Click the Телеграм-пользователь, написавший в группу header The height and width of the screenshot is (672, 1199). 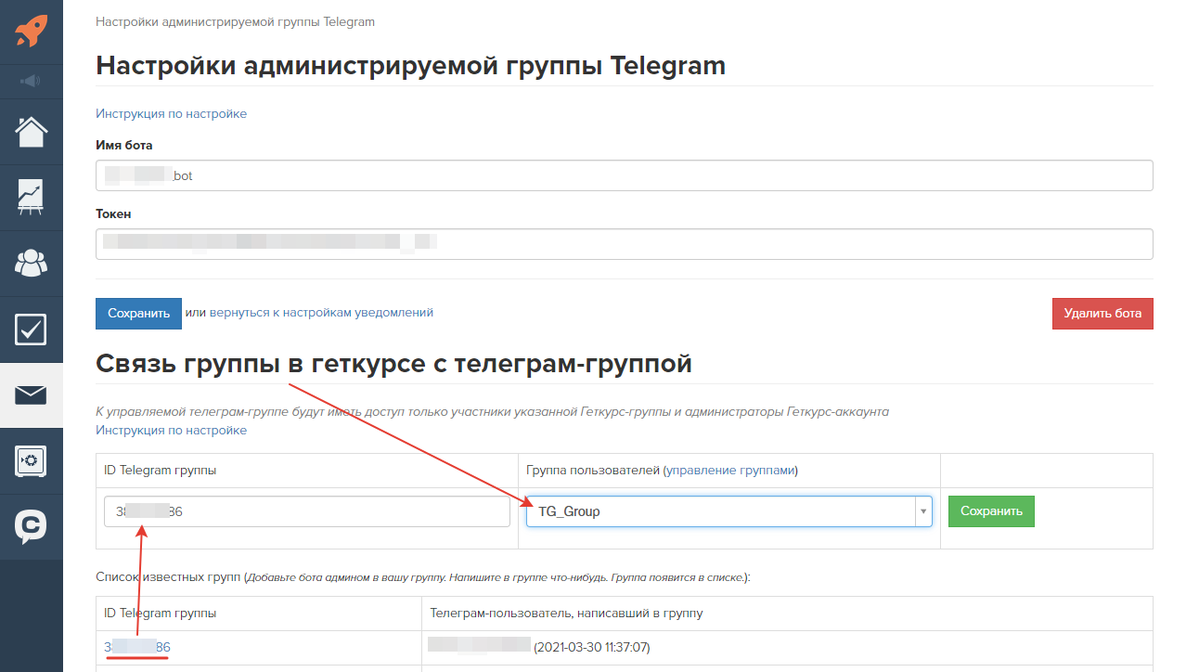[566, 613]
